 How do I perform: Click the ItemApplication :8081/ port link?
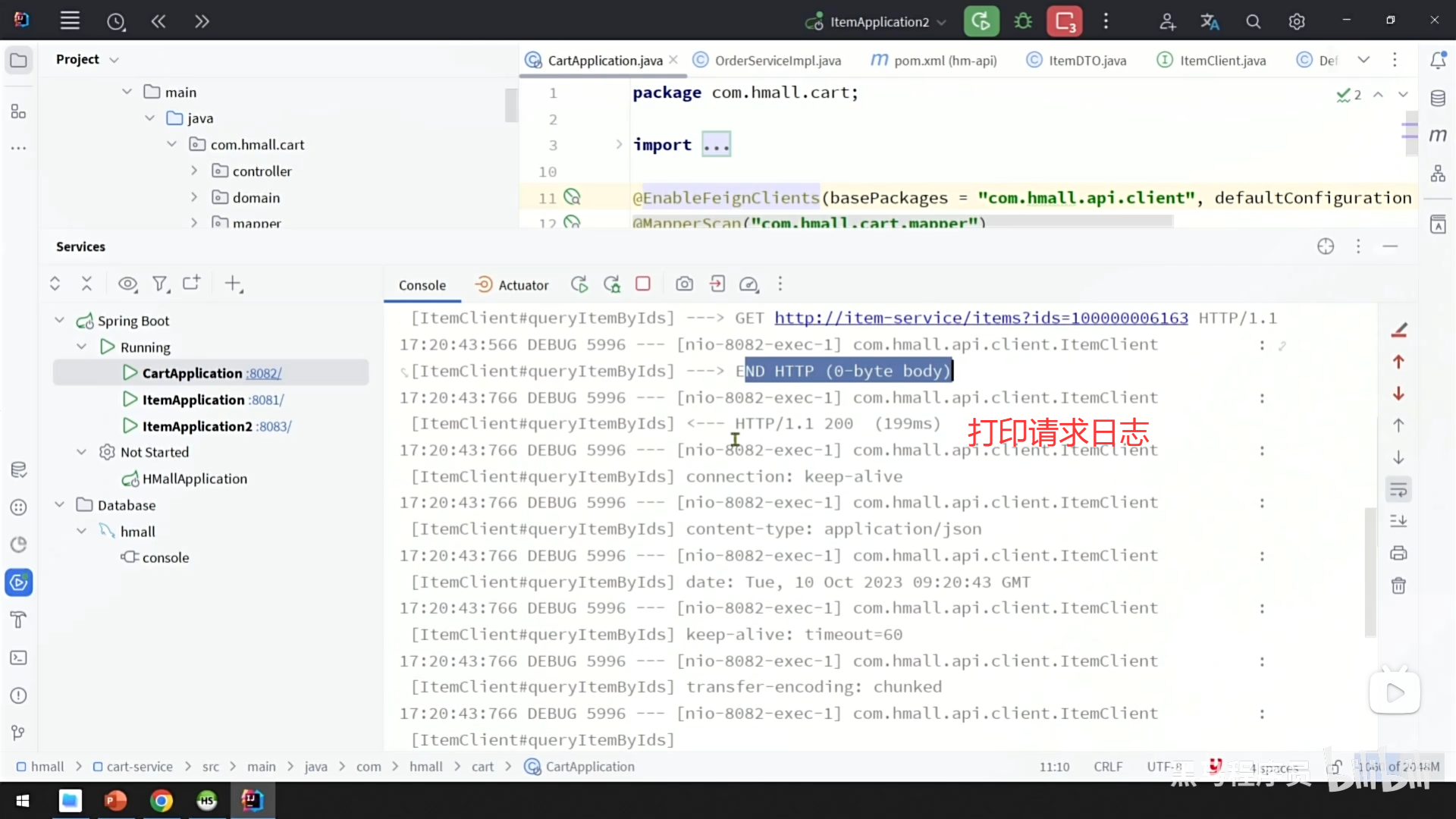[x=266, y=400]
